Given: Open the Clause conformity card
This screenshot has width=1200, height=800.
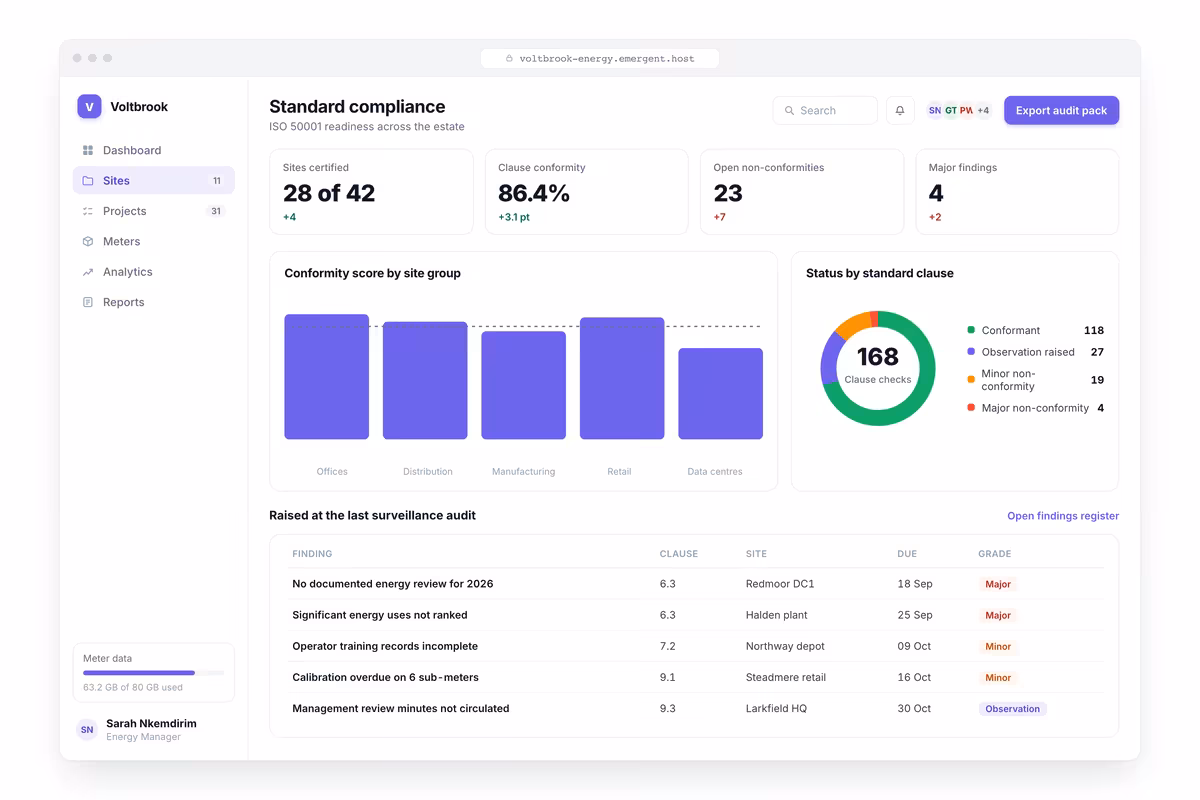Looking at the screenshot, I should [587, 192].
